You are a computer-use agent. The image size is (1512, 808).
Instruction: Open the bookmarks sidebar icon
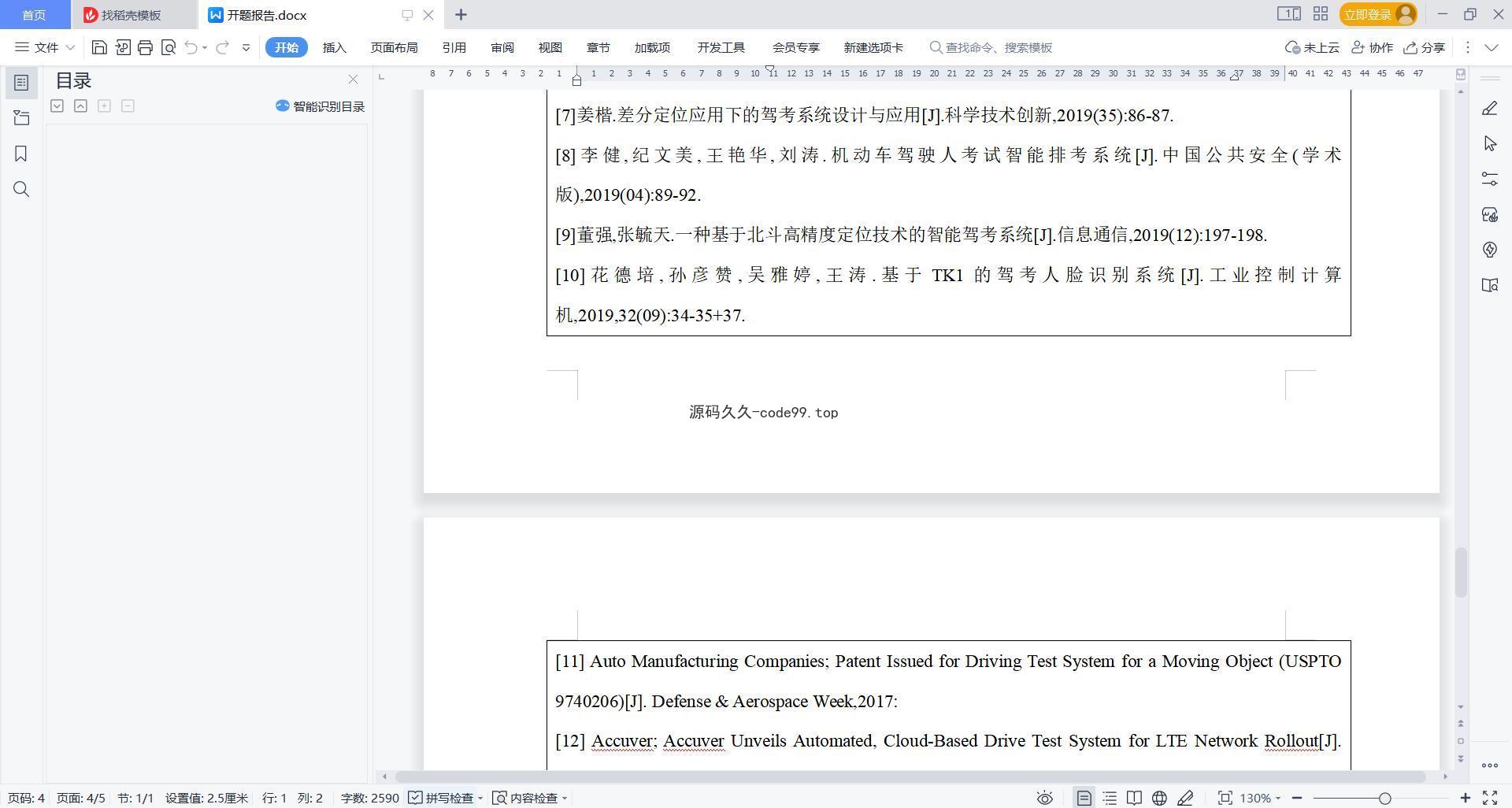(x=21, y=154)
